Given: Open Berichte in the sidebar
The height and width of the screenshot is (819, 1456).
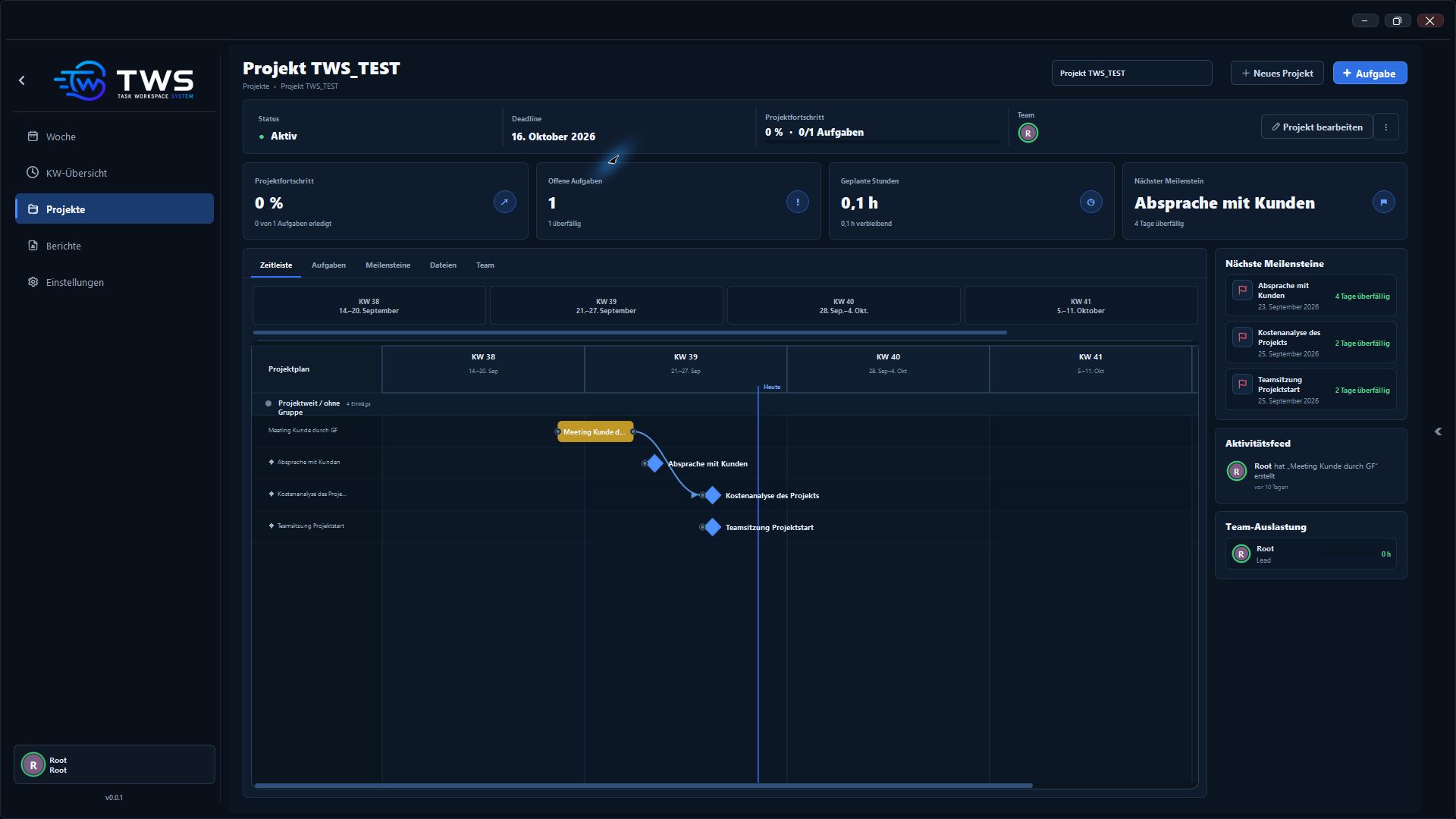Looking at the screenshot, I should [114, 246].
